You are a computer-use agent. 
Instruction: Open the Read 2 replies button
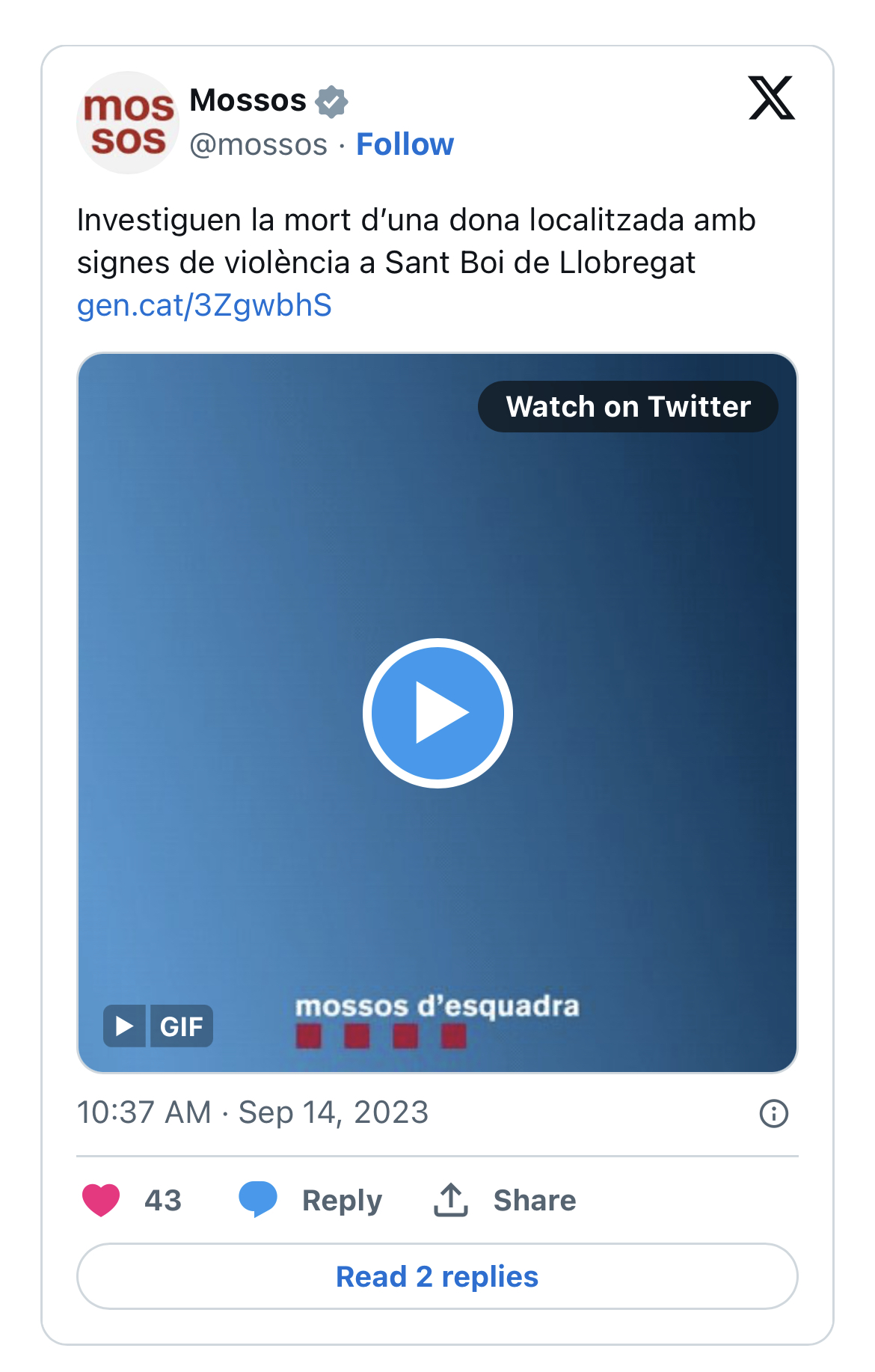click(437, 1276)
